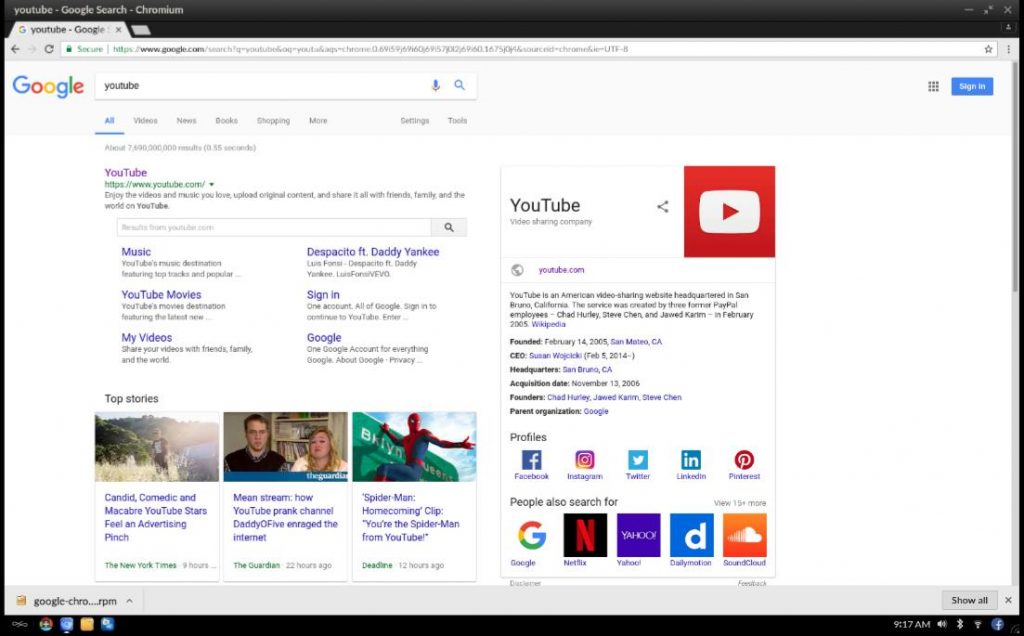Viewport: 1024px width, 636px height.
Task: Open the file manager in the taskbar
Action: point(87,624)
